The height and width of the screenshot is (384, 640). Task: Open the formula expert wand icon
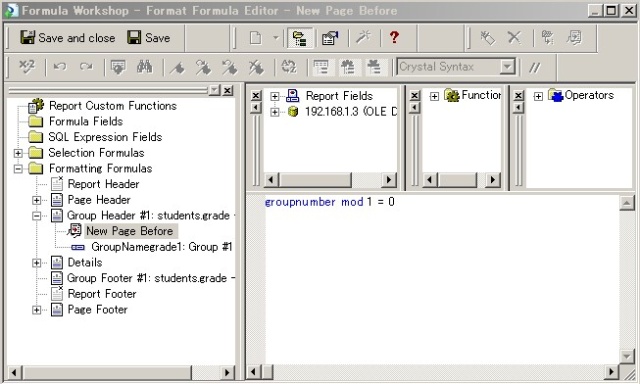(x=362, y=38)
